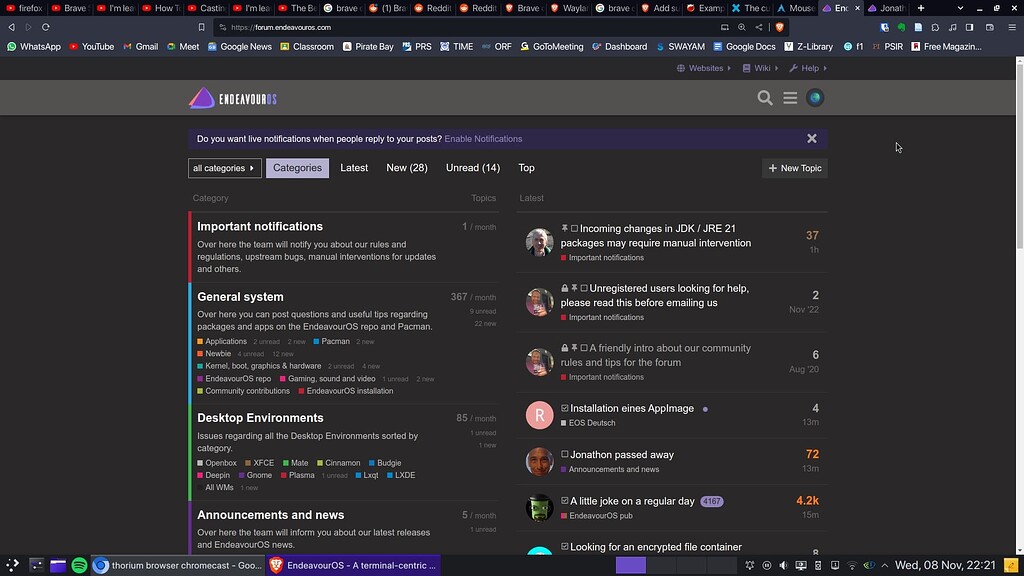Click the volume icon in the system tray
Screen dimensions: 1024x576
coord(784,565)
